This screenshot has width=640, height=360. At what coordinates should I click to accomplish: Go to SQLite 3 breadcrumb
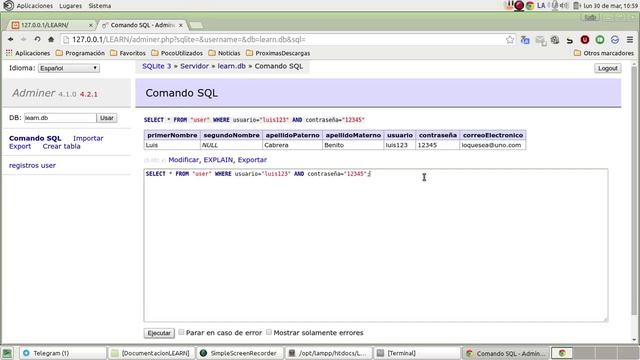click(x=157, y=66)
